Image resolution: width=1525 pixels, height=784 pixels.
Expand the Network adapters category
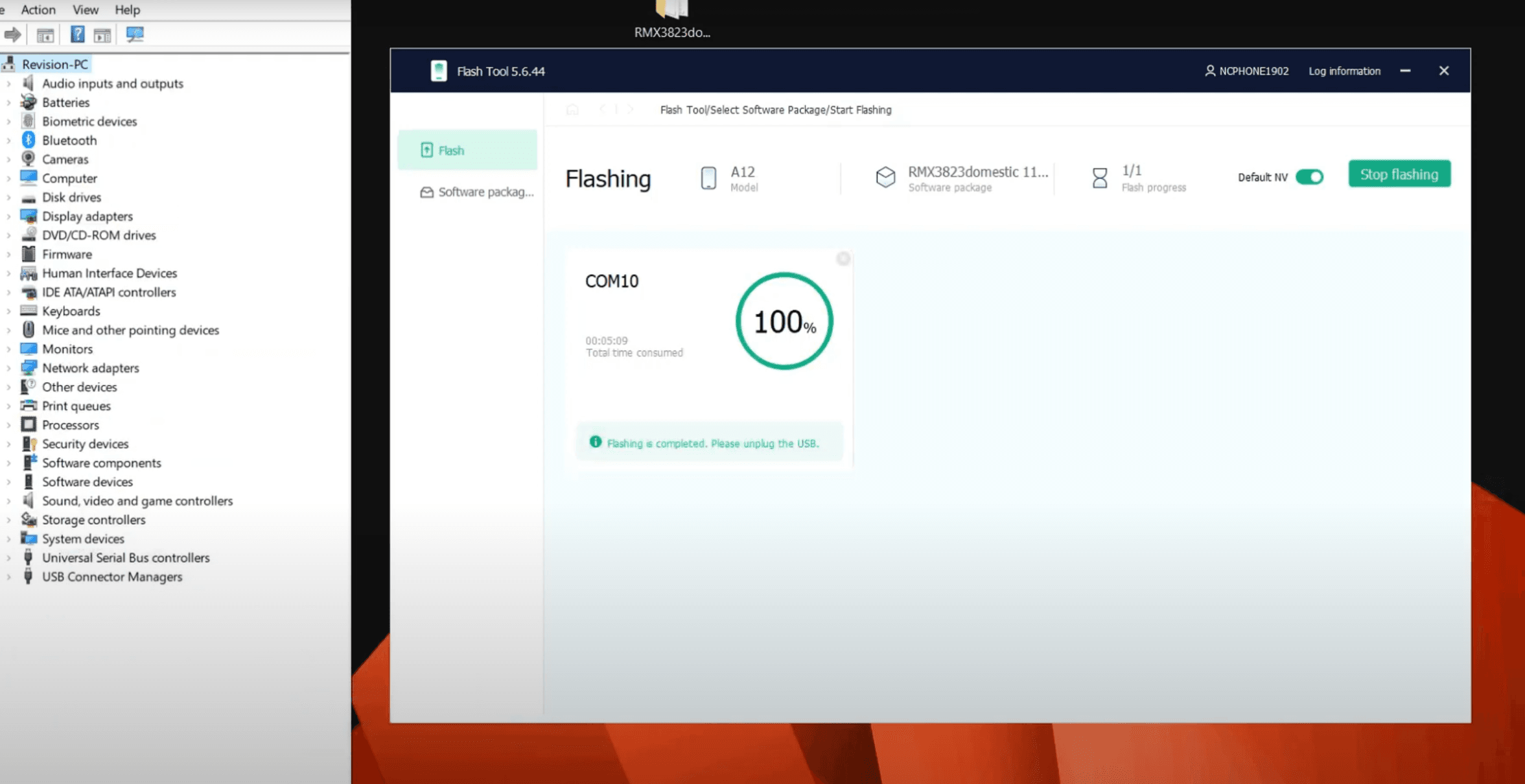point(8,368)
